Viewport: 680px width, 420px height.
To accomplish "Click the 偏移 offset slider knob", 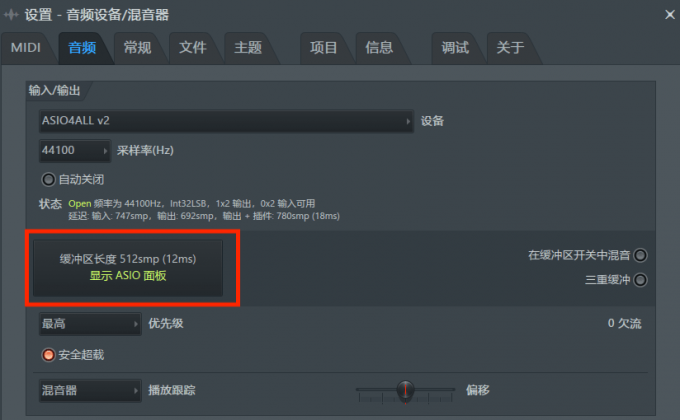I will tap(405, 390).
